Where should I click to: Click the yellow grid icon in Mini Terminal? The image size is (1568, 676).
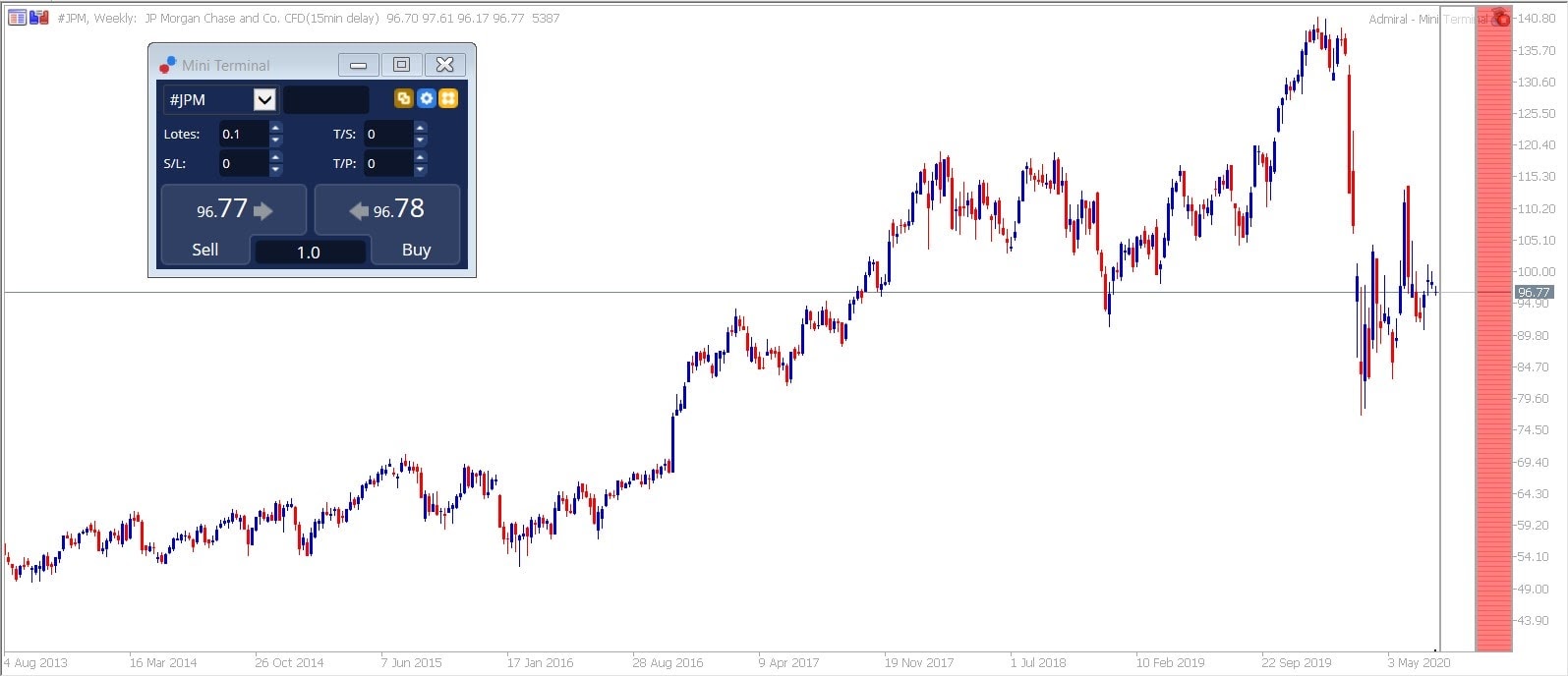click(448, 98)
